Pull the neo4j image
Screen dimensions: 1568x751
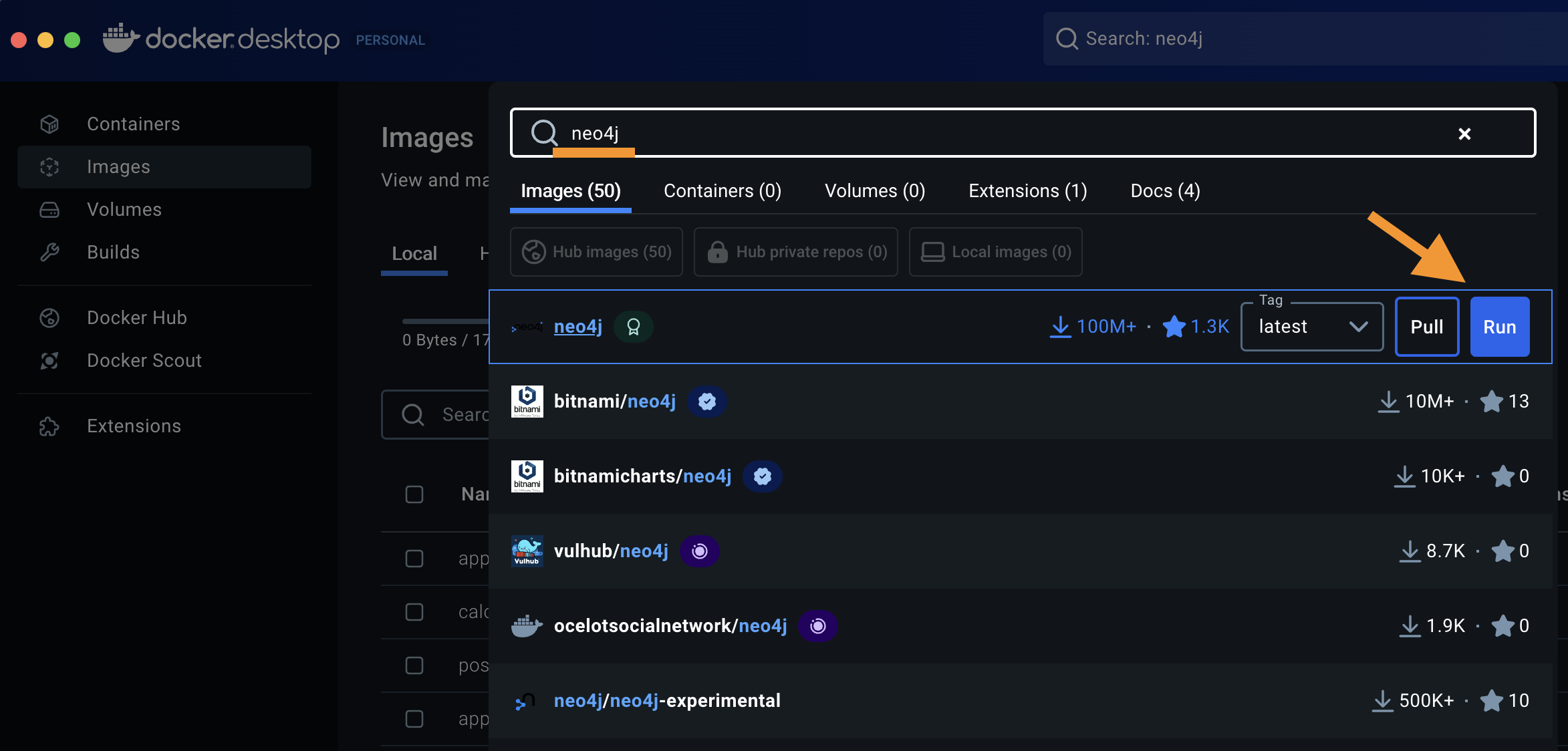coord(1426,327)
